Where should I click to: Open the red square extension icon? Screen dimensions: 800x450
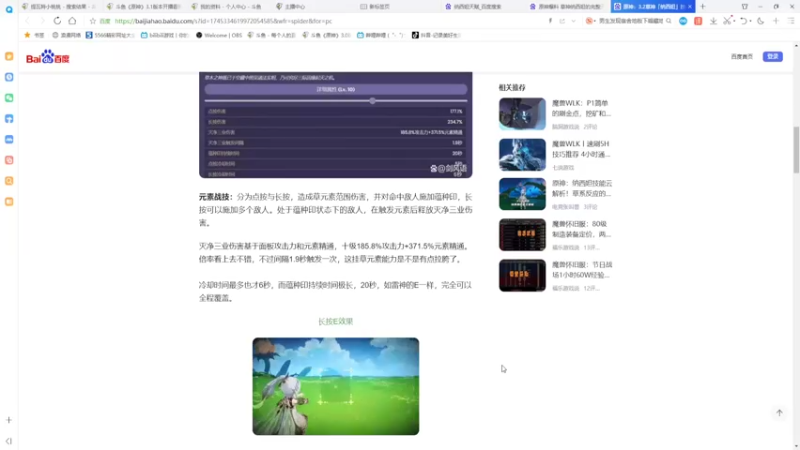[698, 21]
